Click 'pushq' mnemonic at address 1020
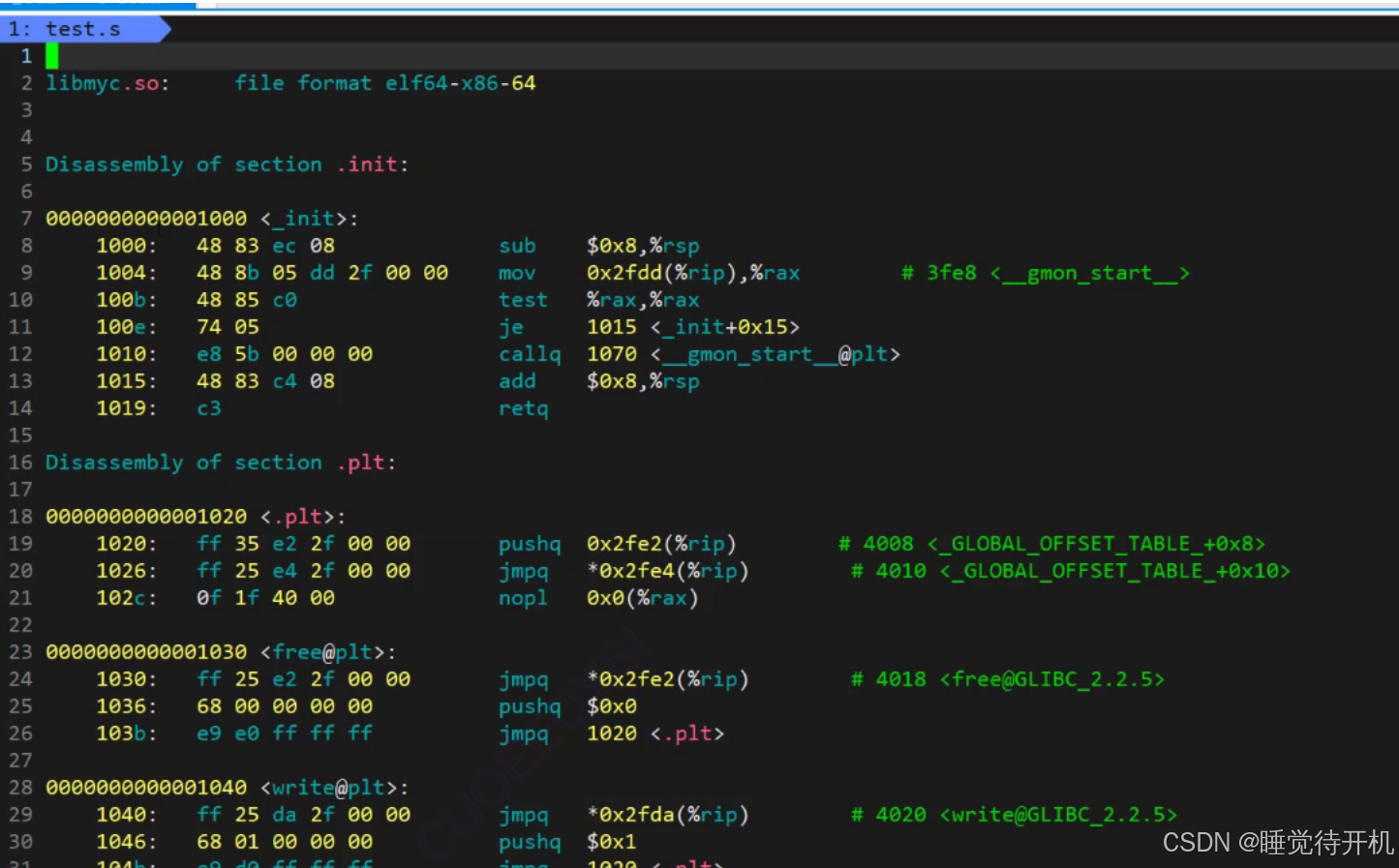1399x868 pixels. coord(530,544)
